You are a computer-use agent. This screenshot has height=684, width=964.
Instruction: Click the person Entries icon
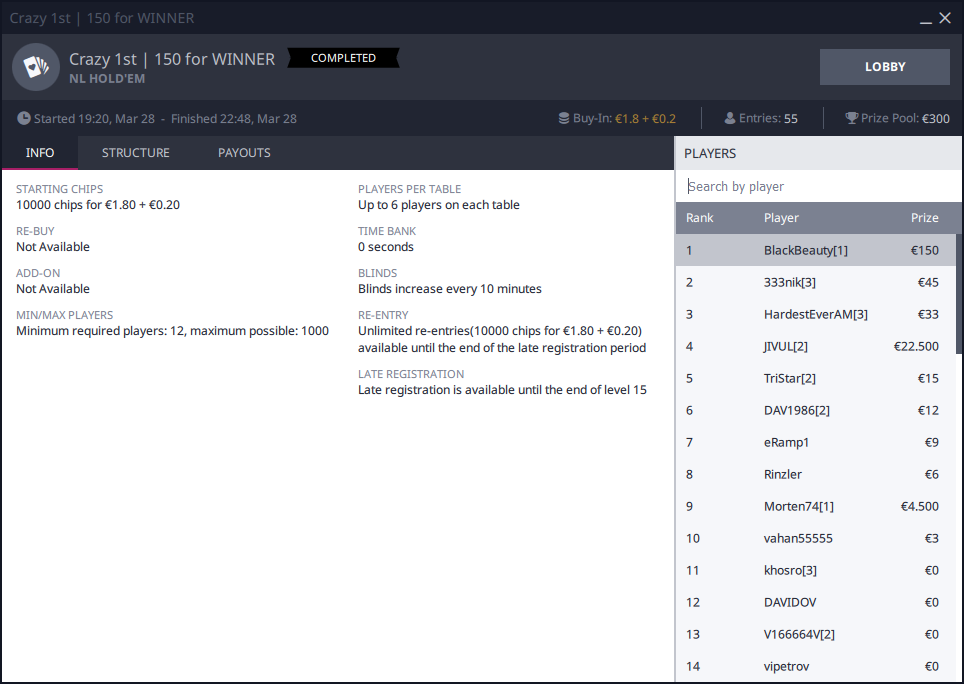pyautogui.click(x=730, y=118)
